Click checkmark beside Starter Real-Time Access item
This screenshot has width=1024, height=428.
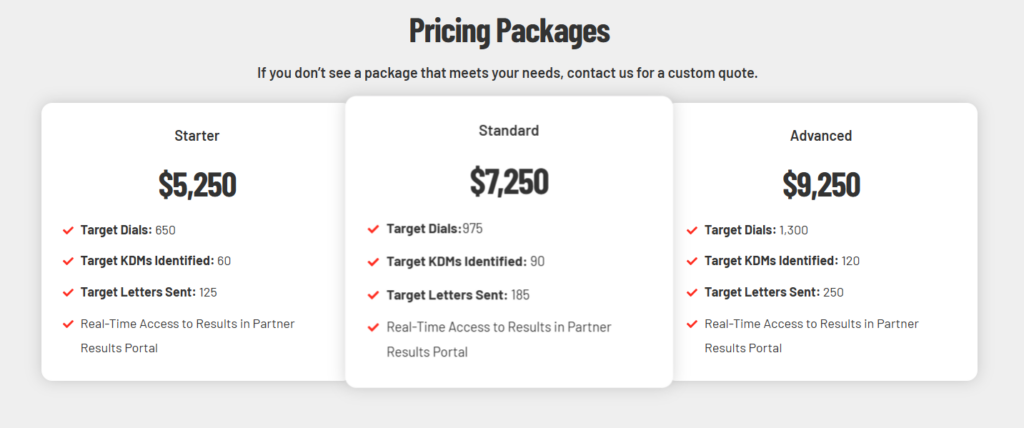[68, 324]
